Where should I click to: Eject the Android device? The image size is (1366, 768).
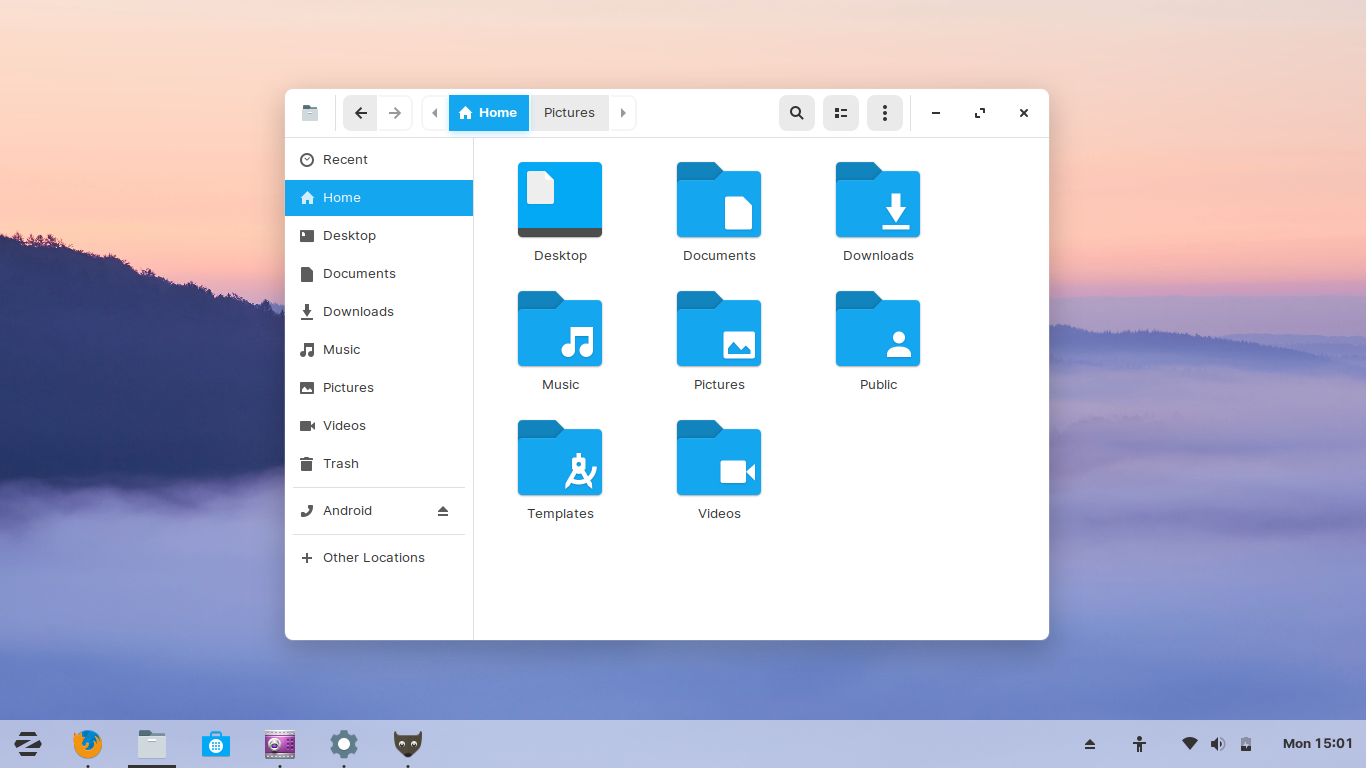tap(443, 511)
